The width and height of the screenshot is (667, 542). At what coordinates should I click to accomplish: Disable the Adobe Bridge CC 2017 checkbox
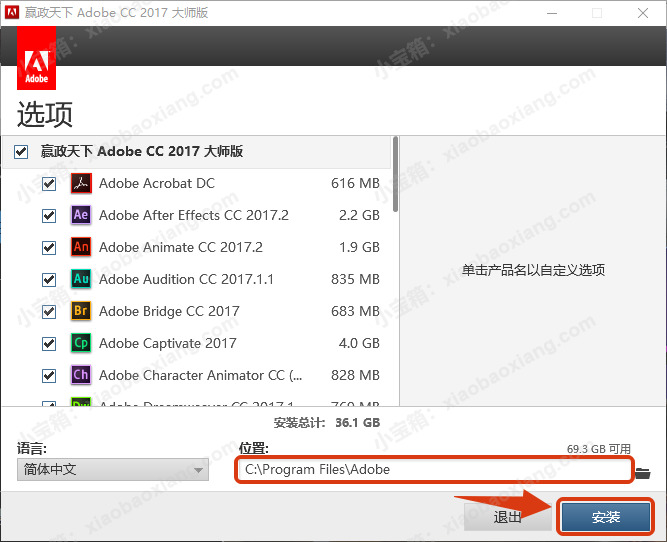49,312
